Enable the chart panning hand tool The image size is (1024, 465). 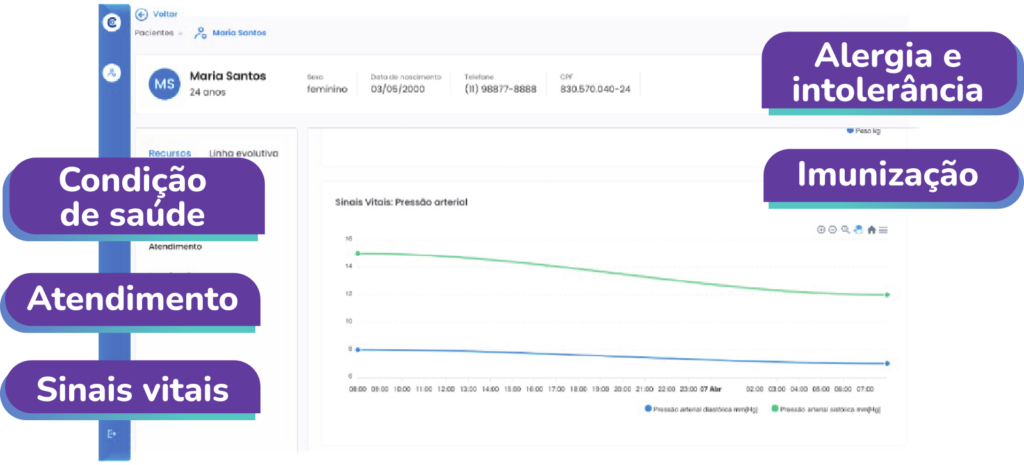tap(858, 230)
